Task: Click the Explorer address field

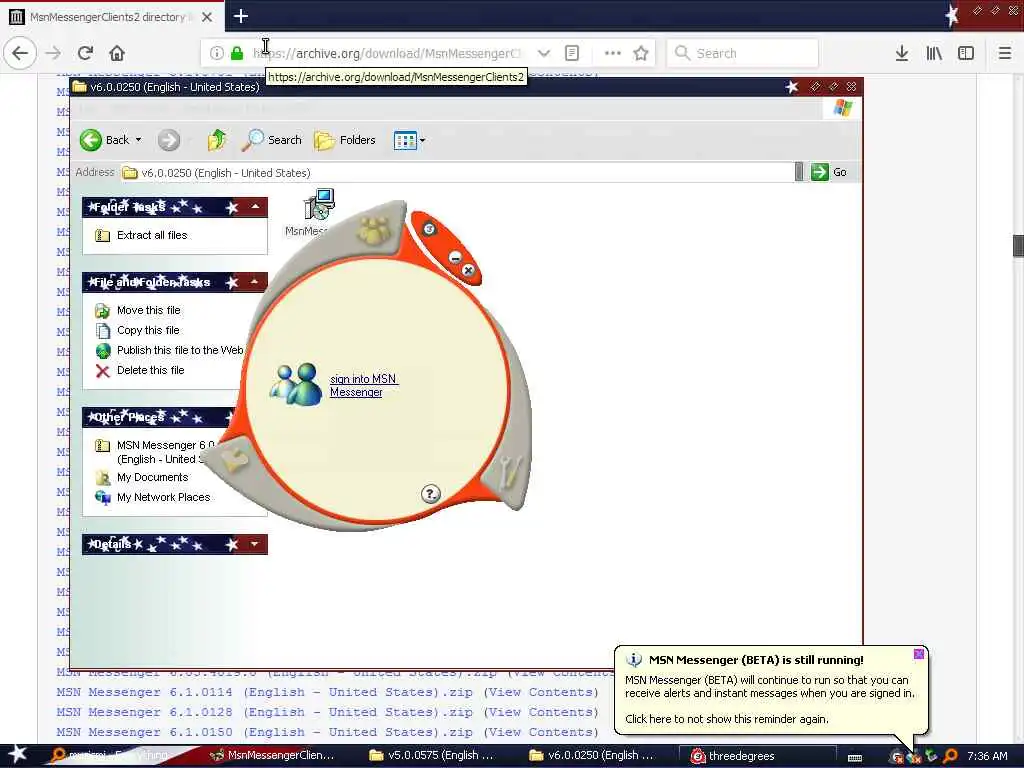Action: 457,172
